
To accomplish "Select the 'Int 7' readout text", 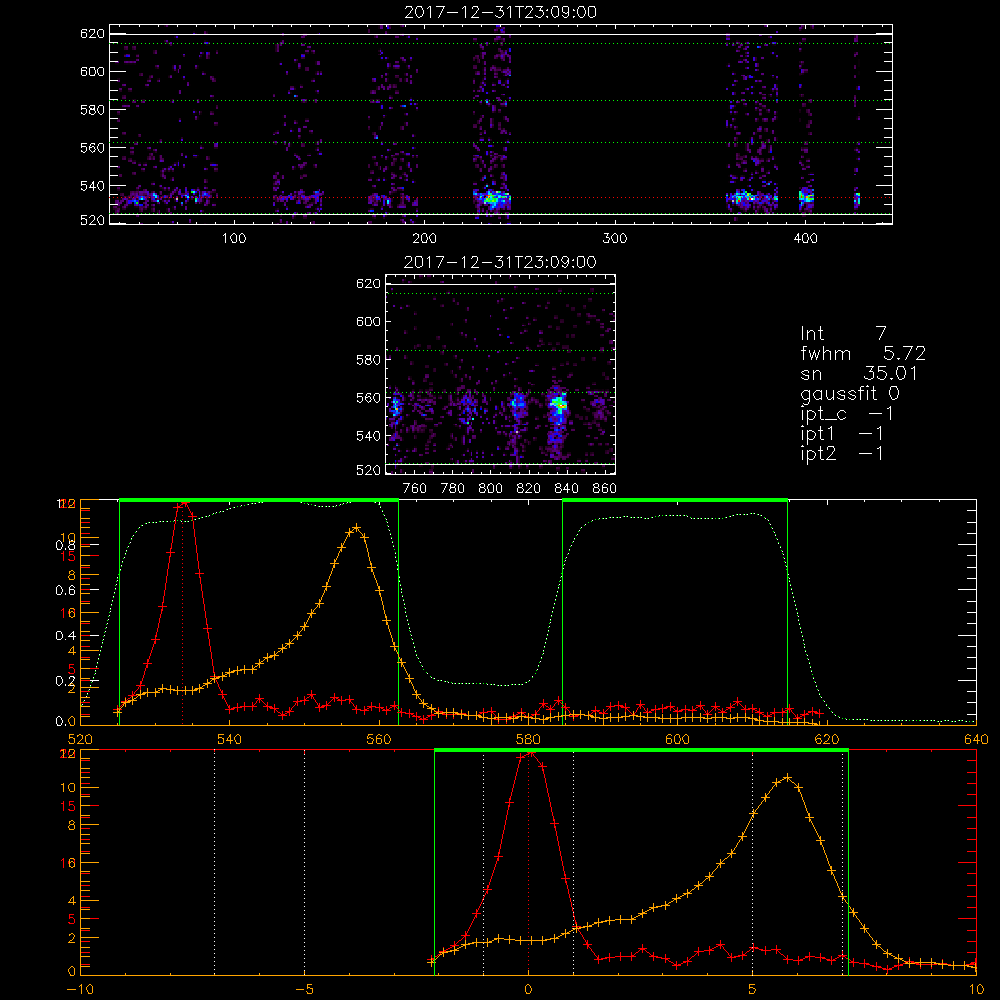I will [843, 333].
